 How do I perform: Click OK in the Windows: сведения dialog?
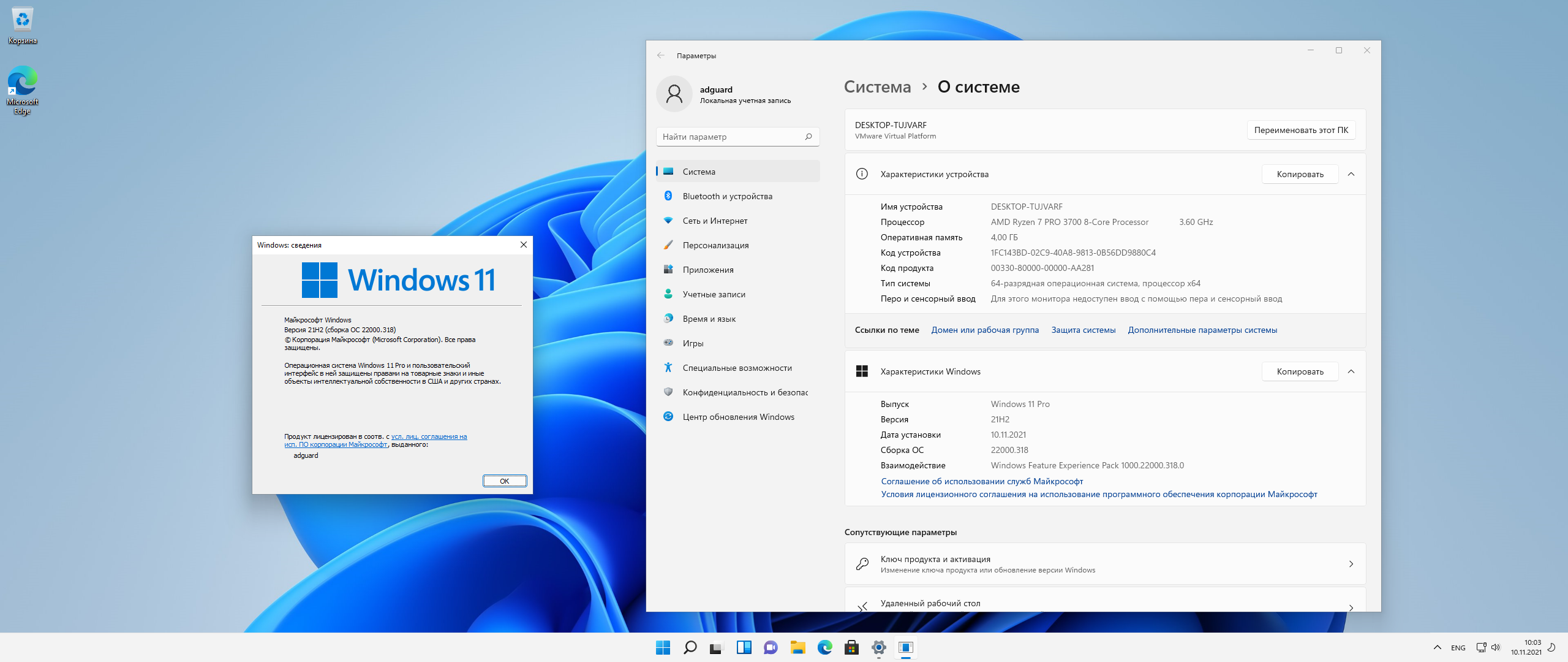(x=505, y=481)
